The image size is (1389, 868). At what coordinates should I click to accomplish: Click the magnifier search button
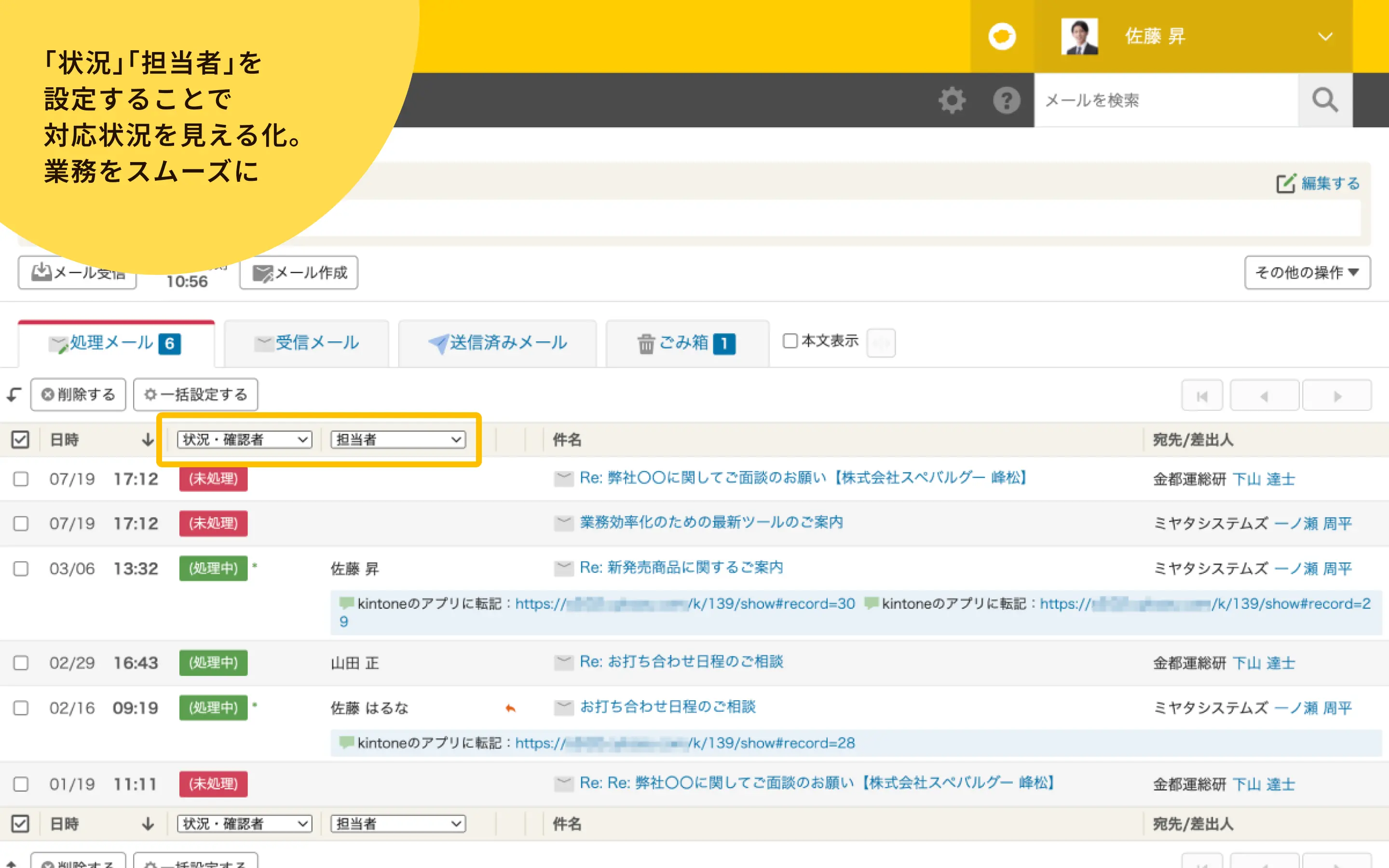tap(1325, 100)
